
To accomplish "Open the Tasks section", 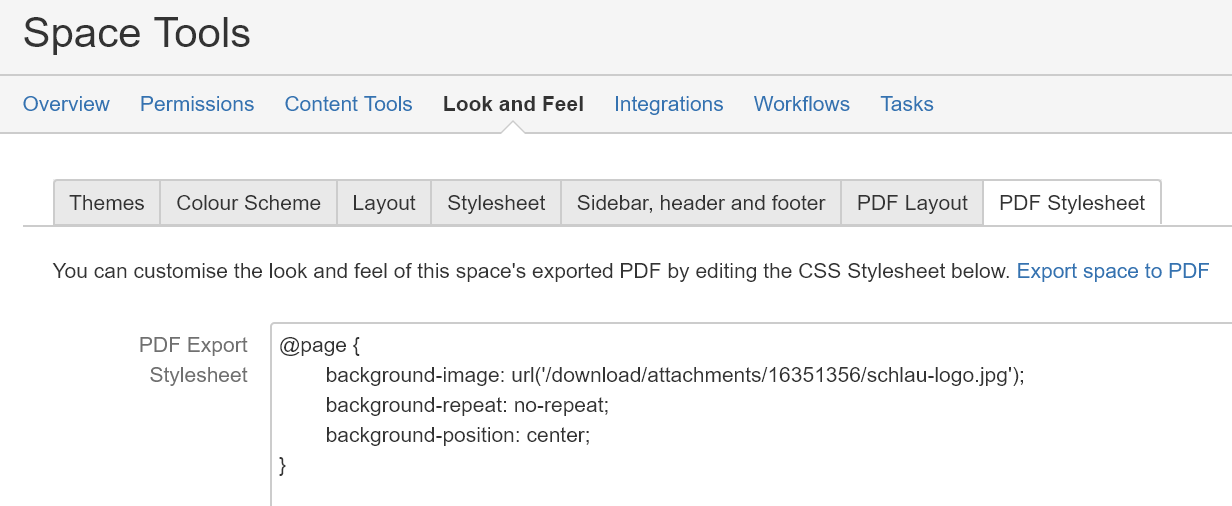I will (907, 104).
